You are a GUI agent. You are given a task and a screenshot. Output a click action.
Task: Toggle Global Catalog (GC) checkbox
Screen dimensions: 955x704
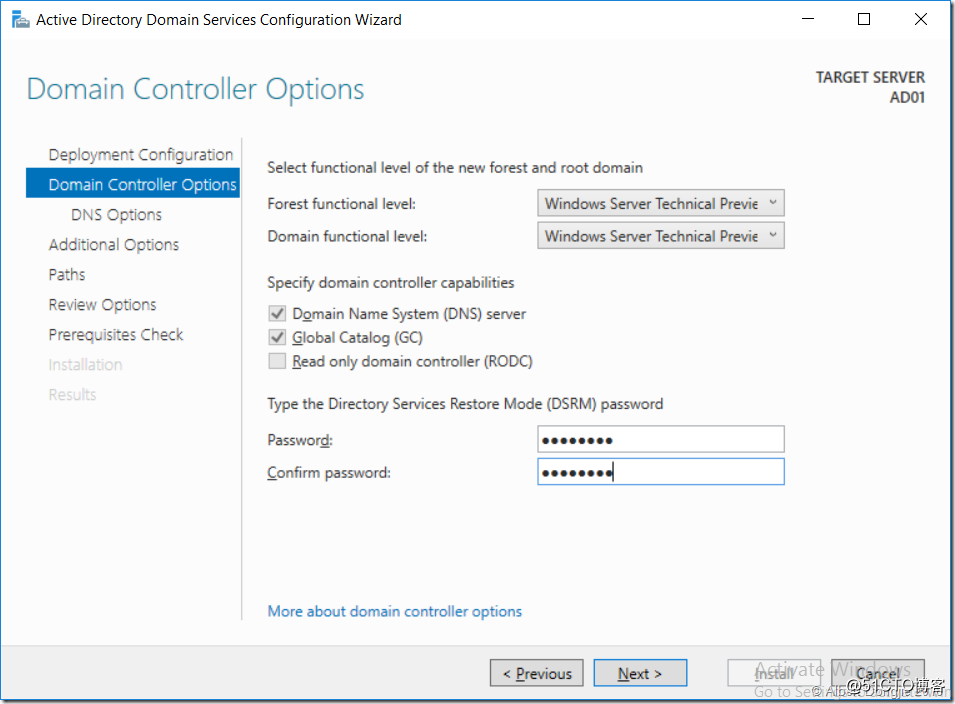pos(277,337)
